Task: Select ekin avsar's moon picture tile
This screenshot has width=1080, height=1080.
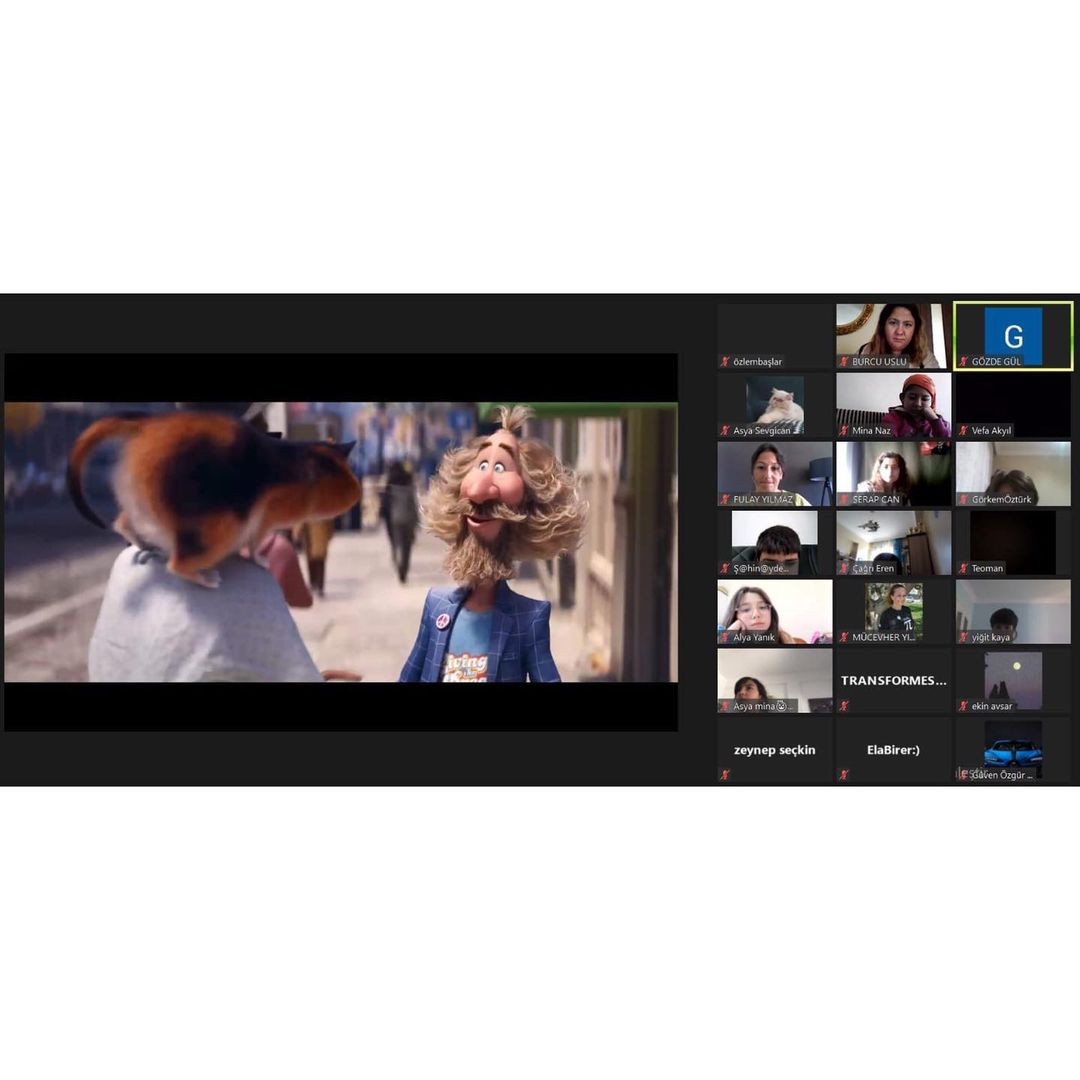Action: 1013,681
